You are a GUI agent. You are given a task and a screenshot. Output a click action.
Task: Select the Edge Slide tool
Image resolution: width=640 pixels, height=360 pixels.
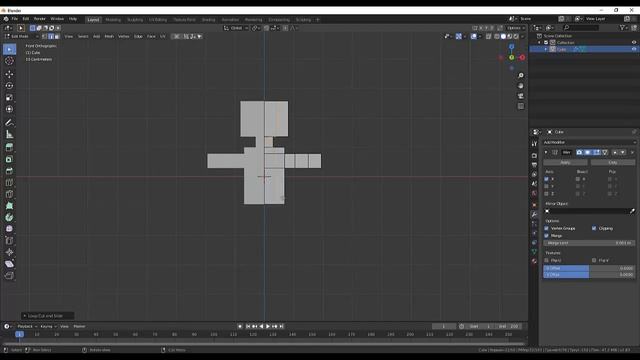click(x=9, y=240)
